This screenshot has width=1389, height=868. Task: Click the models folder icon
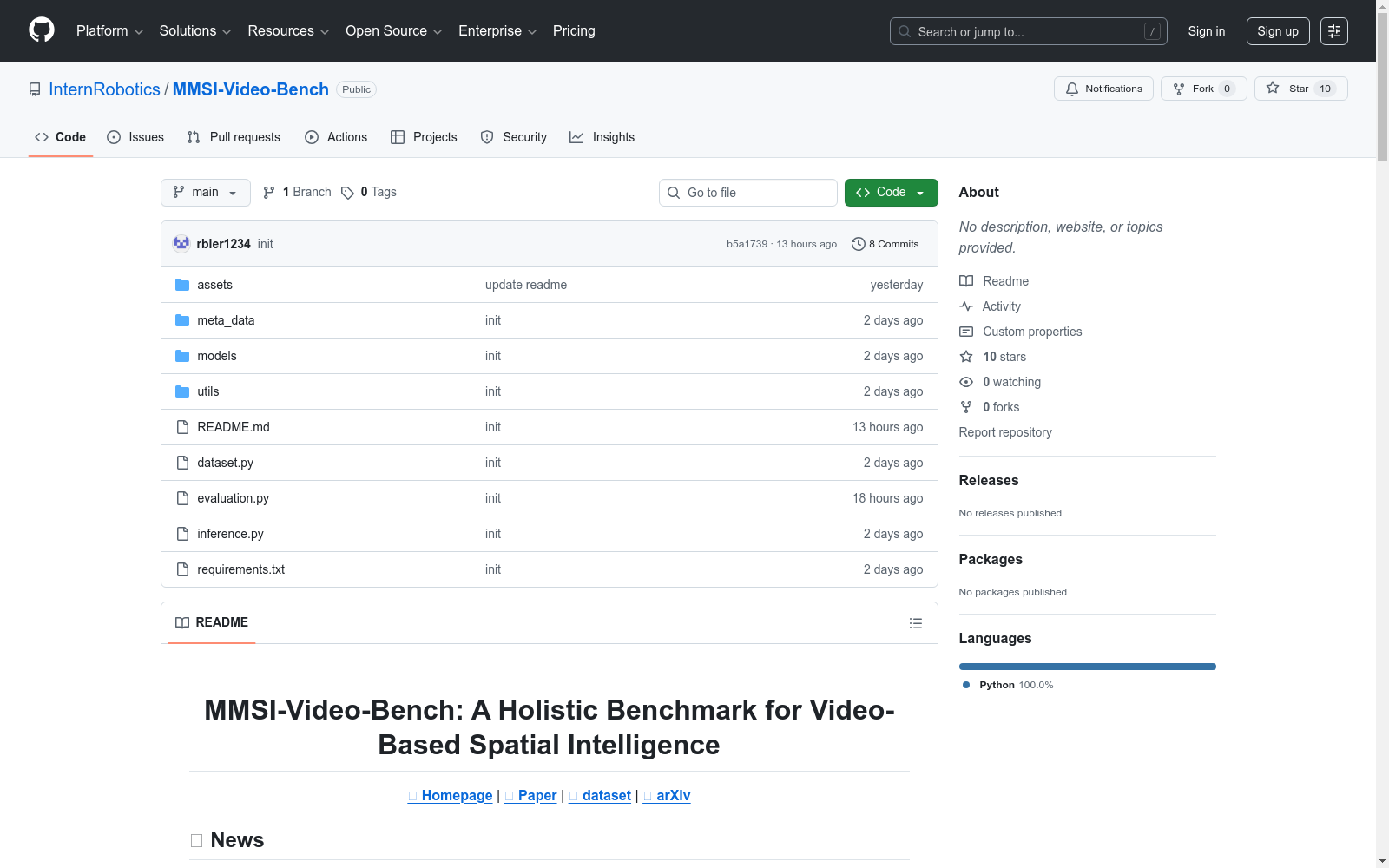point(182,356)
